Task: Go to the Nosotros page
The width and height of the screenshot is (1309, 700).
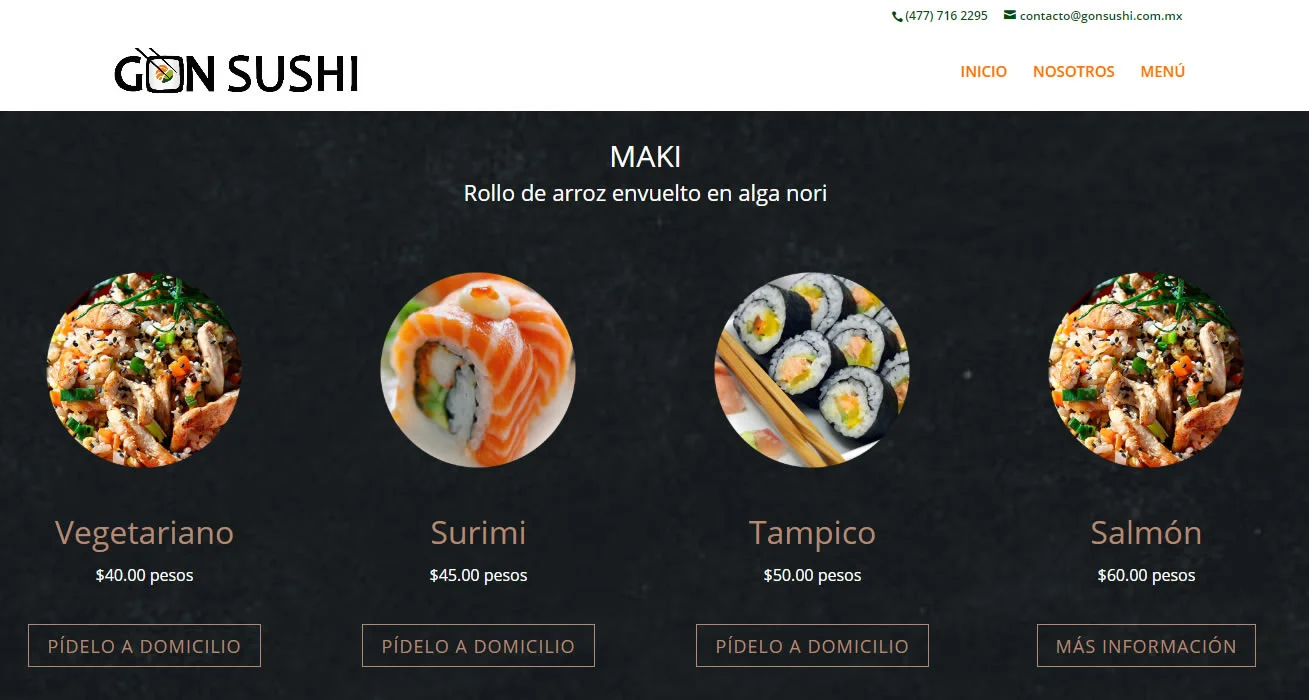Action: [1073, 72]
